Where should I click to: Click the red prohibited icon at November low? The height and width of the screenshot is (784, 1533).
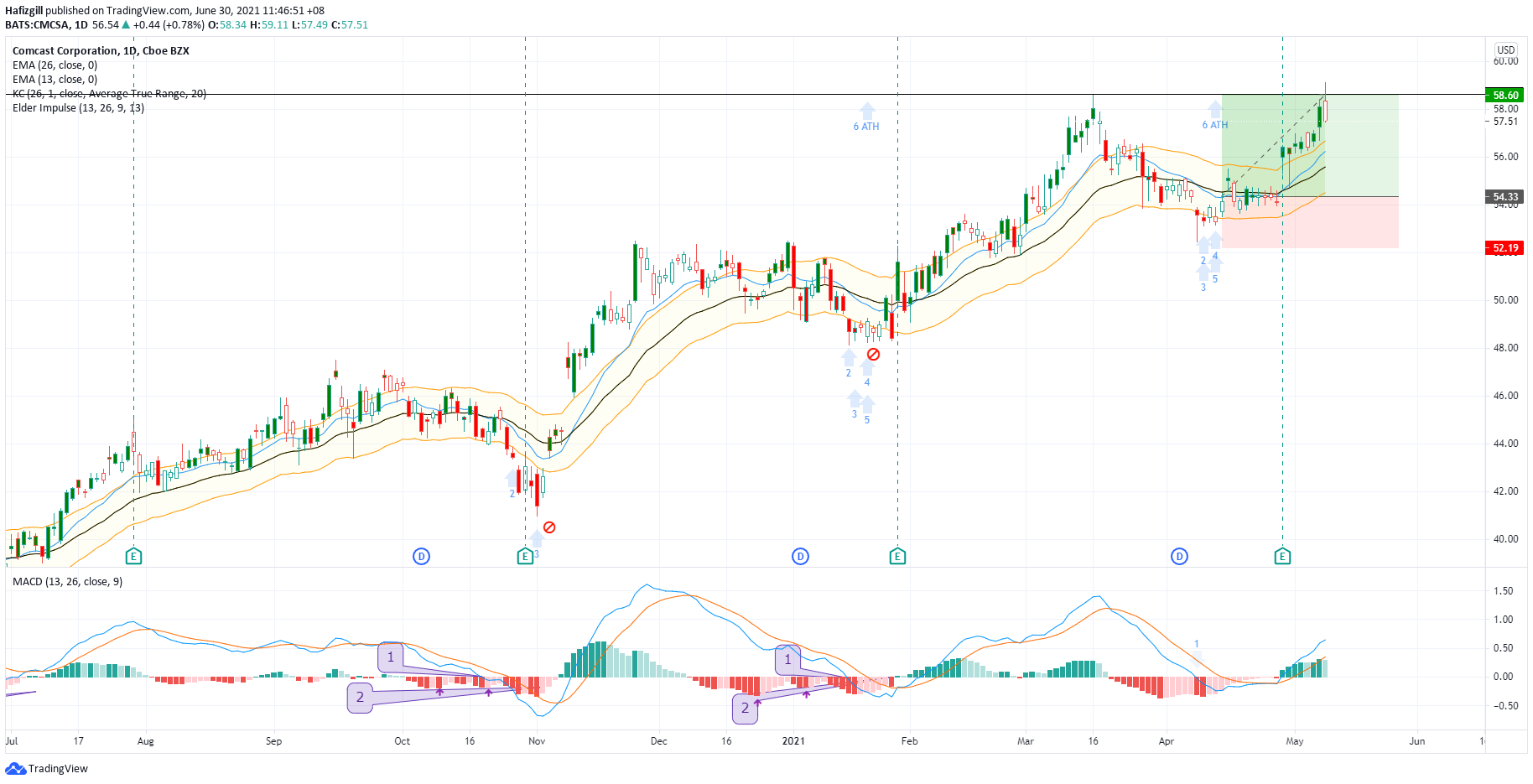549,527
